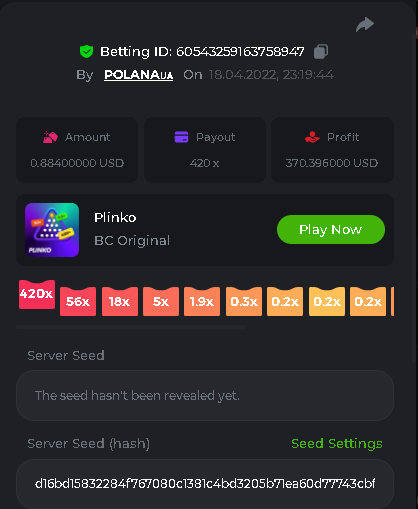The width and height of the screenshot is (418, 509).
Task: Select the 0.3x multiplier tile
Action: 244,301
